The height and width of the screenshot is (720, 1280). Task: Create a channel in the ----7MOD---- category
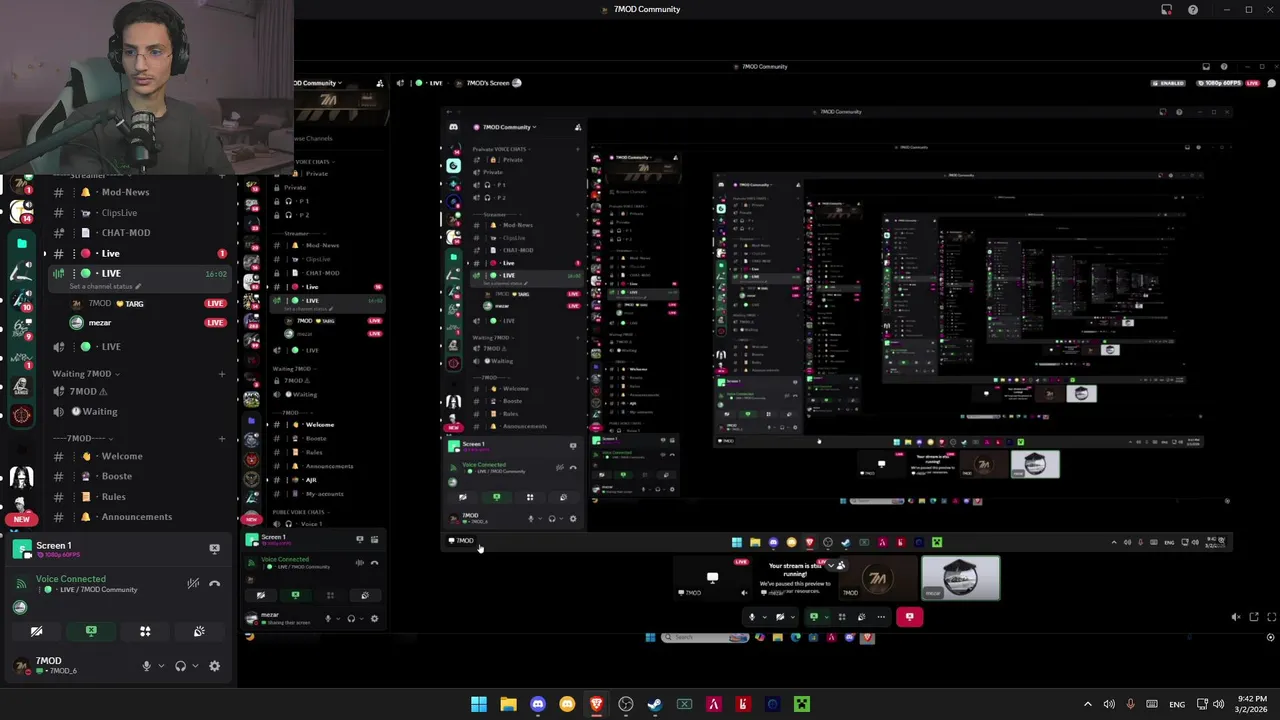222,438
